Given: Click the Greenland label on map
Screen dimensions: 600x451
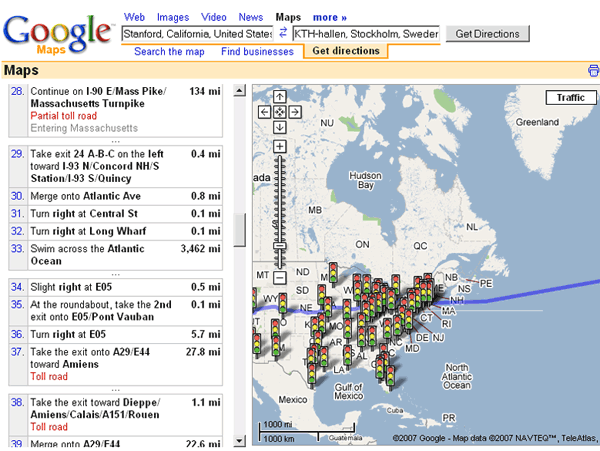Looking at the screenshot, I should tap(537, 122).
